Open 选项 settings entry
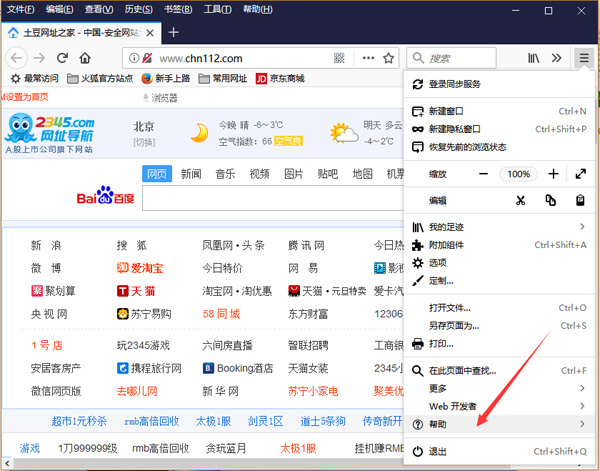This screenshot has width=600, height=471. click(x=499, y=263)
